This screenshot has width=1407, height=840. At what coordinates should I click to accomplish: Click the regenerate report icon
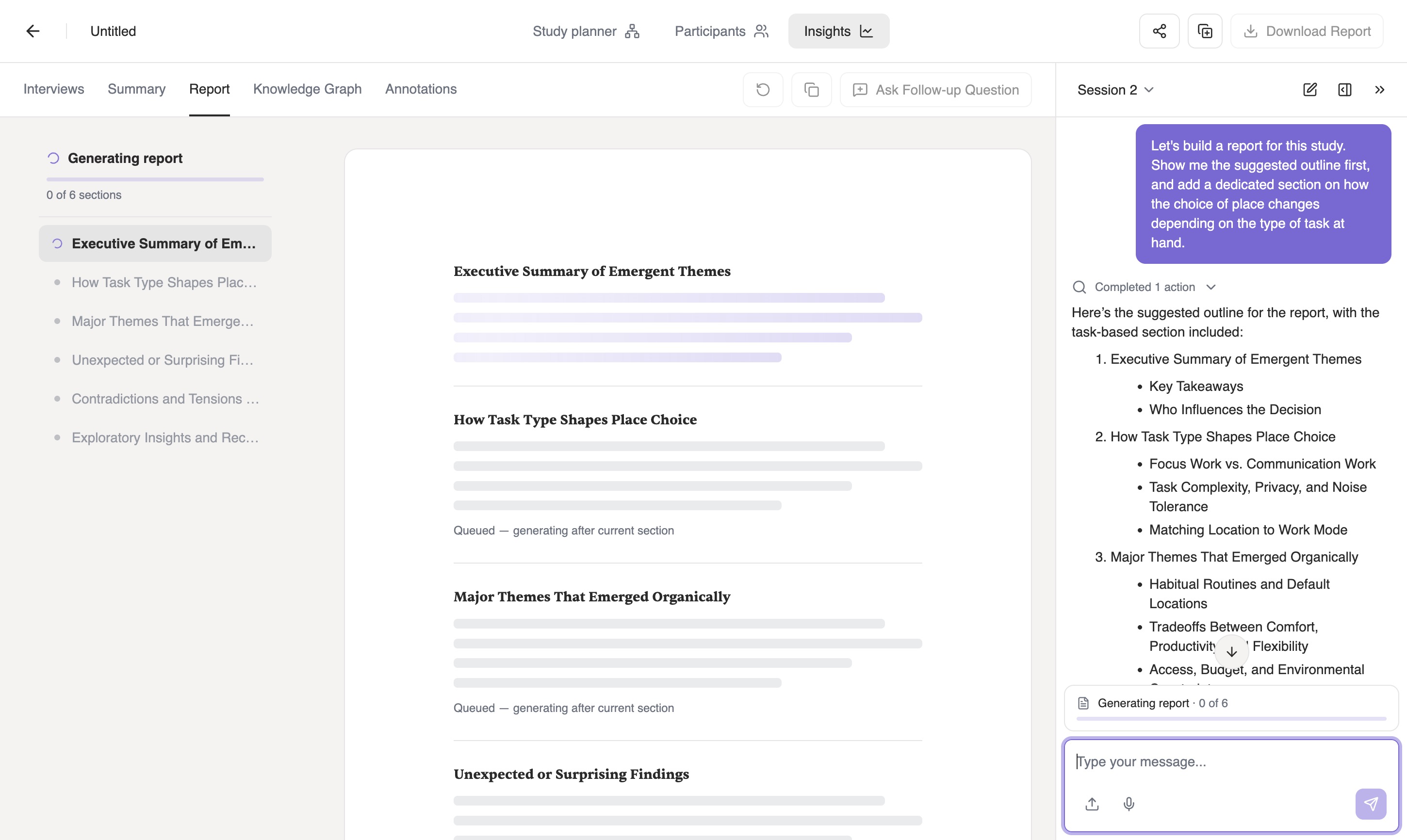click(763, 89)
